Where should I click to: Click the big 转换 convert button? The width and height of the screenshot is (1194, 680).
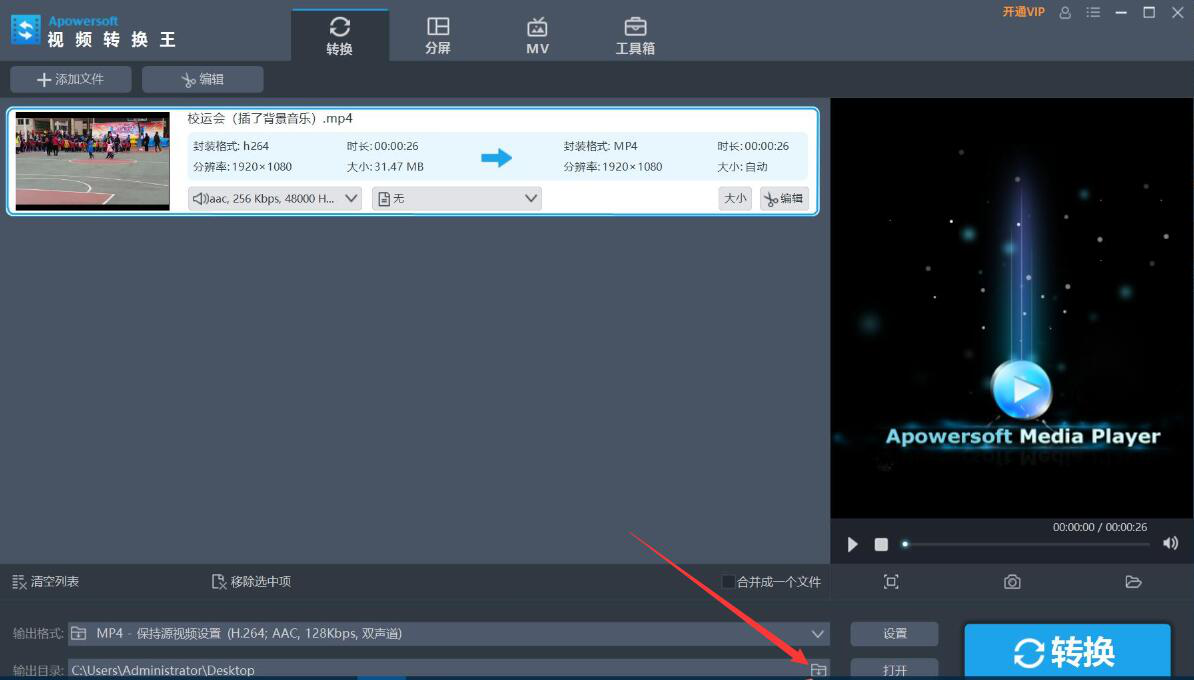pyautogui.click(x=1067, y=652)
